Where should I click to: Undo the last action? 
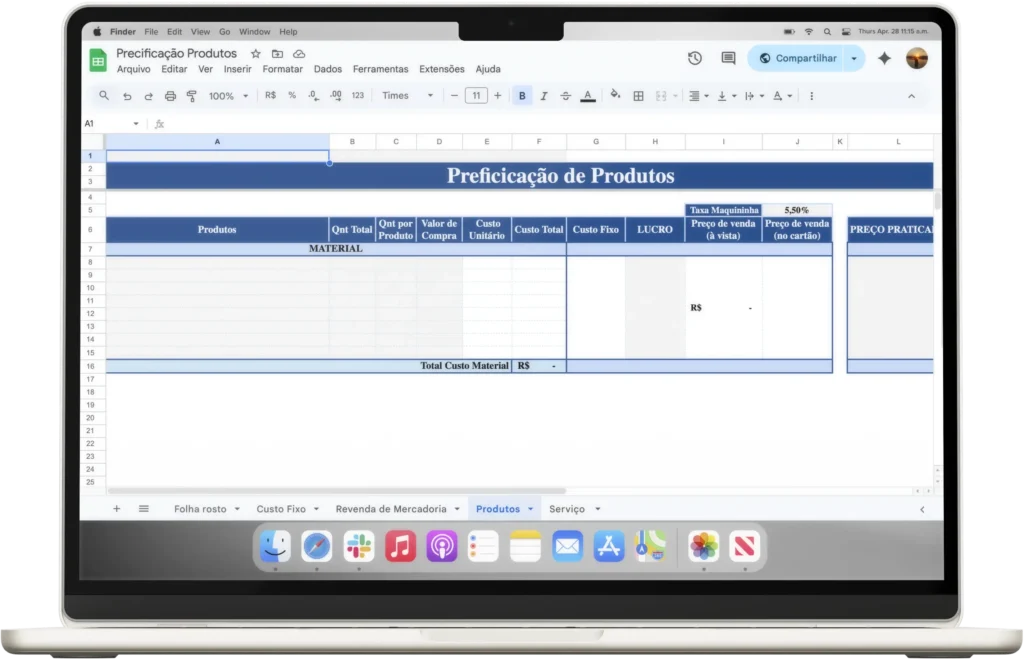coord(127,96)
